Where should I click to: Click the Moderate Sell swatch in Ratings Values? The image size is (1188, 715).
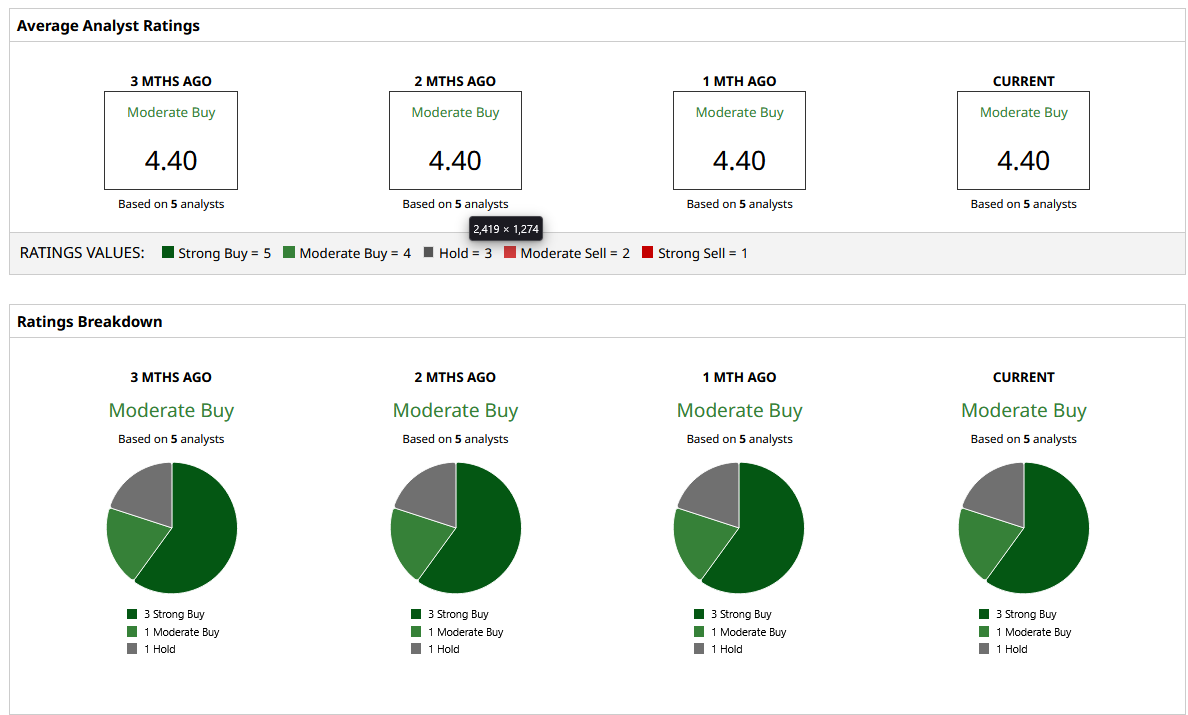click(x=510, y=252)
